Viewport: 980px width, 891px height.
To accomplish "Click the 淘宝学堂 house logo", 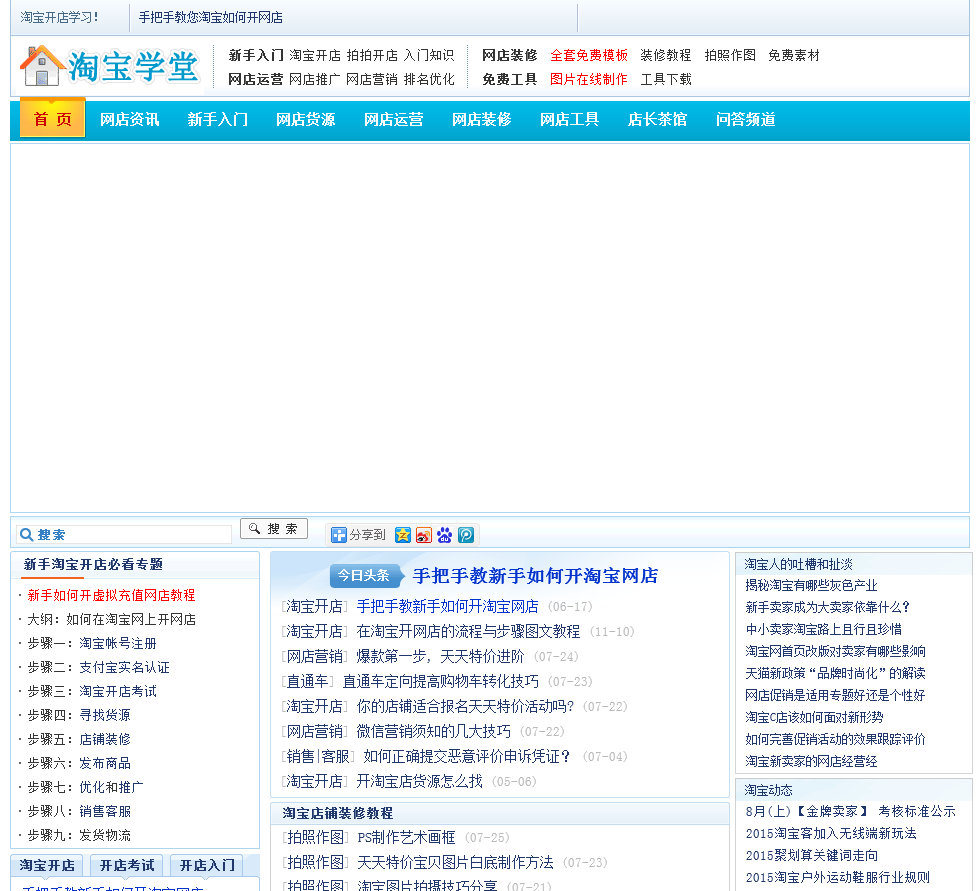I will coord(110,66).
